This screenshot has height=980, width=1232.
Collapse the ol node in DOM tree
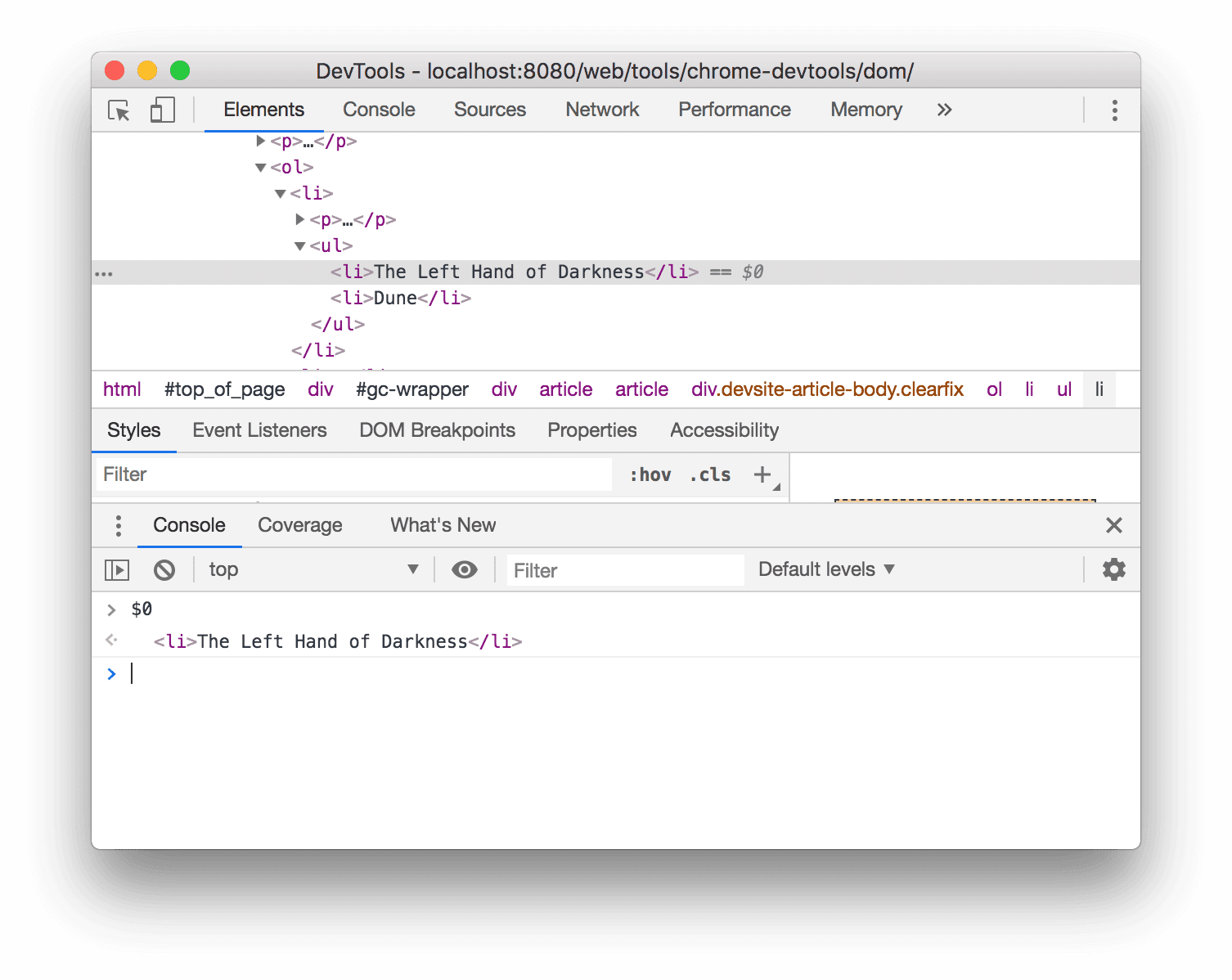[x=260, y=168]
